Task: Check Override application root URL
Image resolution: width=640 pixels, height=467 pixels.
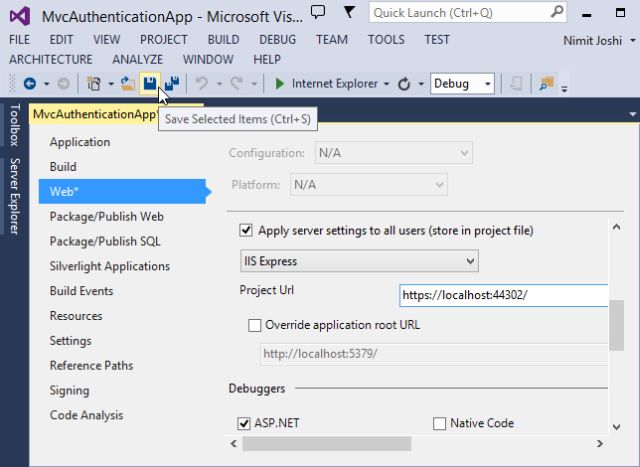Action: [x=255, y=325]
